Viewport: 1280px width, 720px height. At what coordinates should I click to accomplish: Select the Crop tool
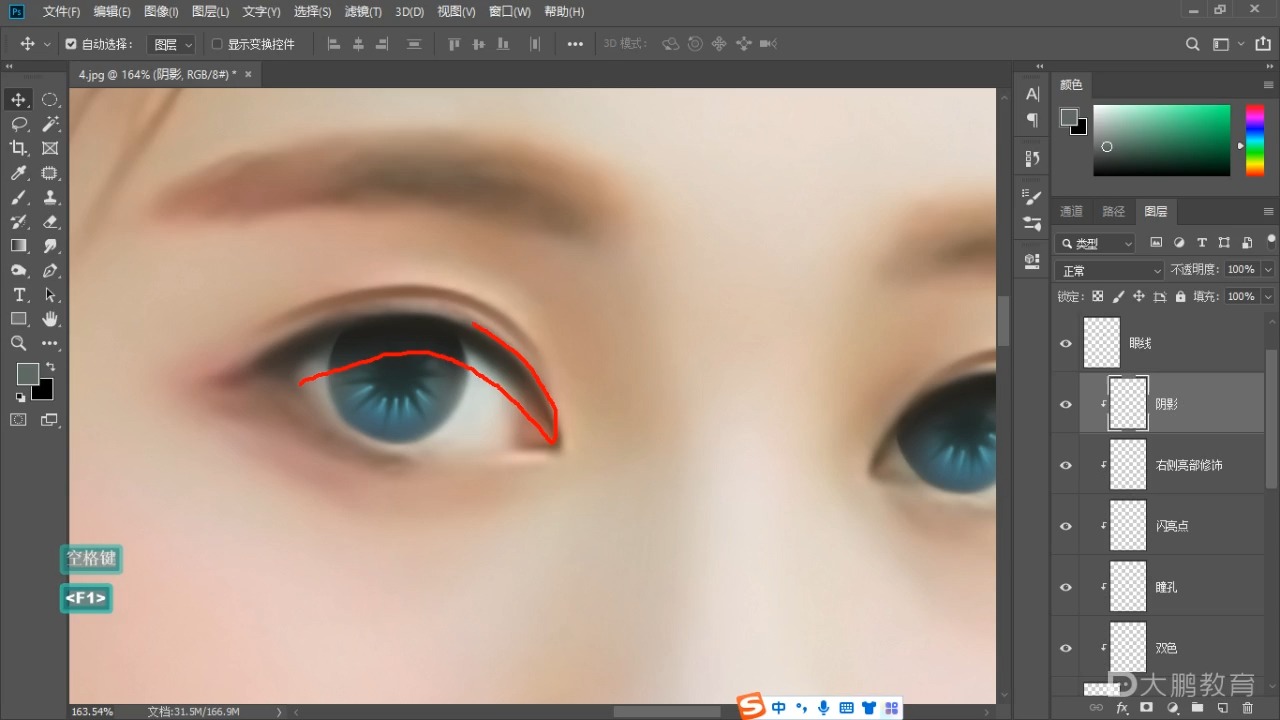click(x=18, y=148)
